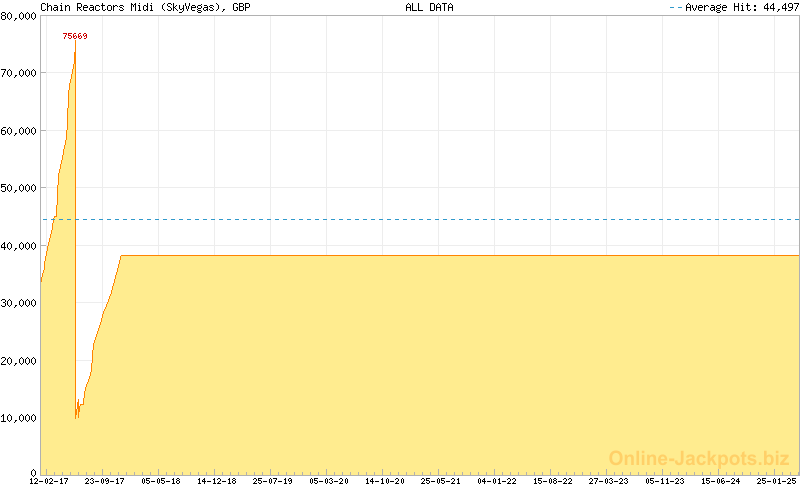Click the Chain Reactors Midi (SkyVegas) chart title

[145, 7]
